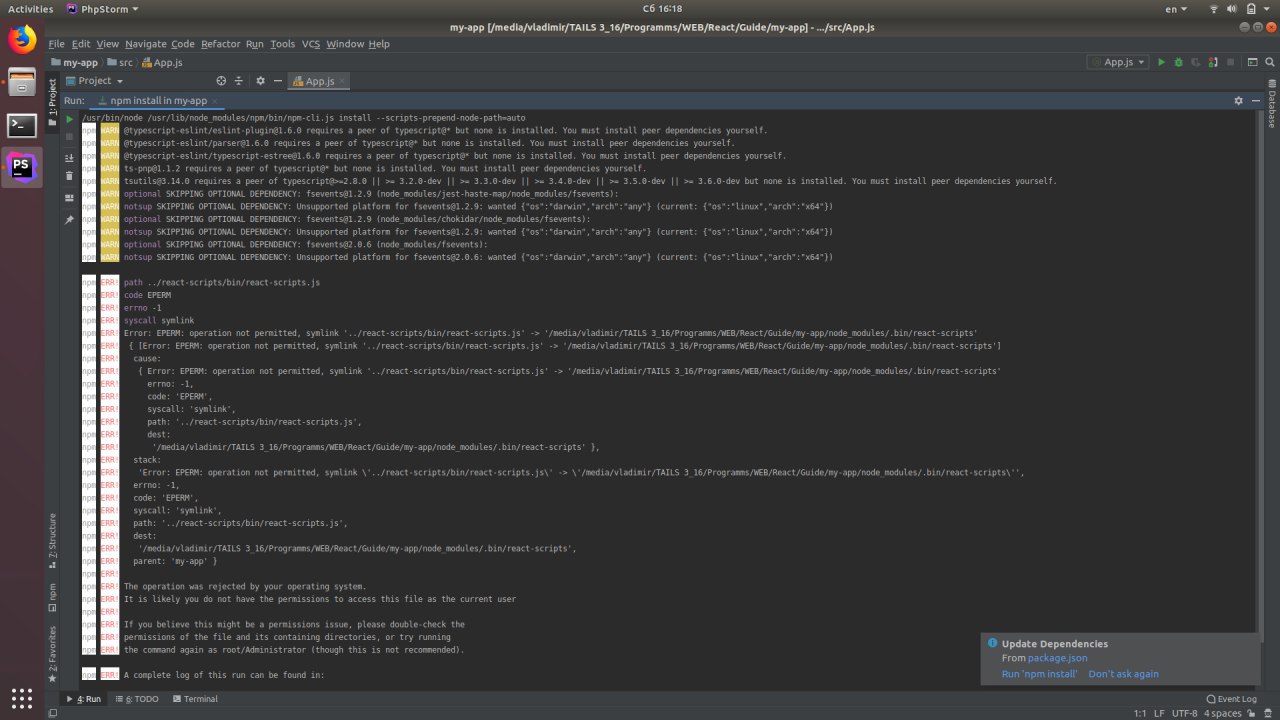Screen dimensions: 1280x720
Task: Open the Code menu
Action: tap(183, 44)
